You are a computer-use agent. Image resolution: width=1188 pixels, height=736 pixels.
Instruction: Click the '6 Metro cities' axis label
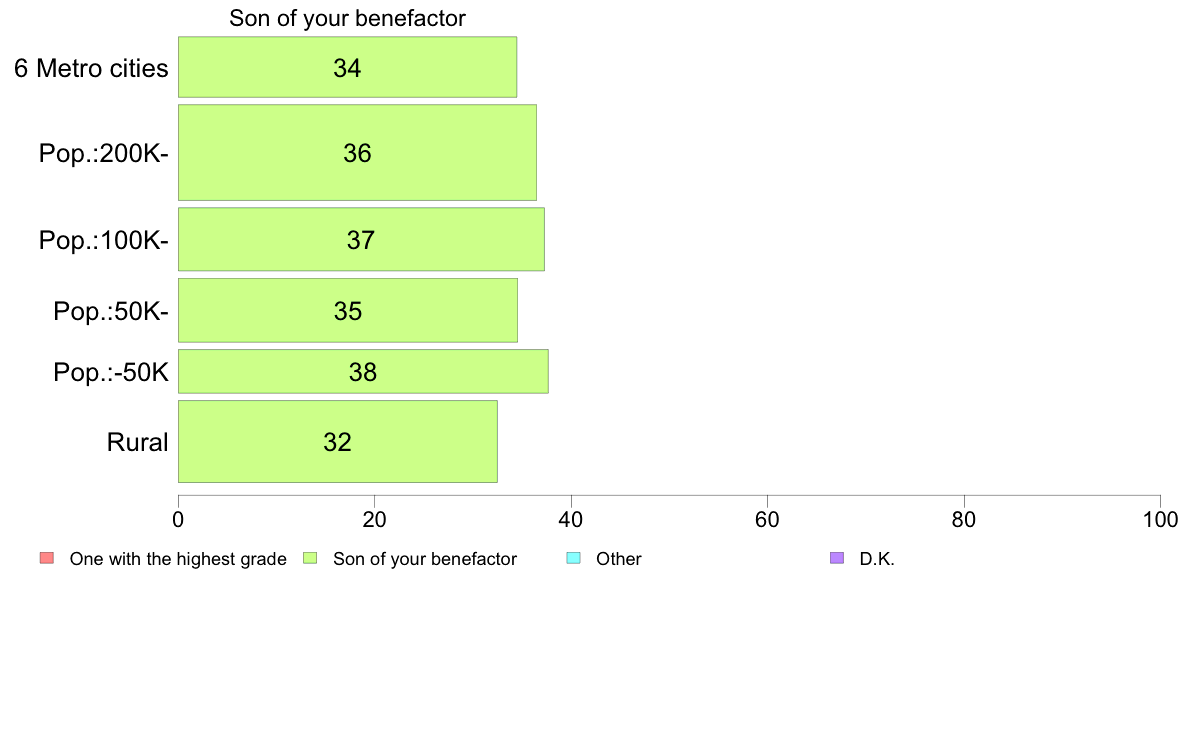tap(91, 68)
